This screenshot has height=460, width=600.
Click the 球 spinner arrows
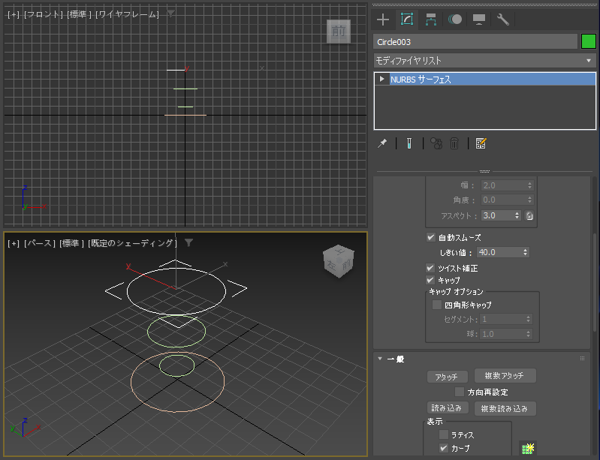(x=528, y=334)
